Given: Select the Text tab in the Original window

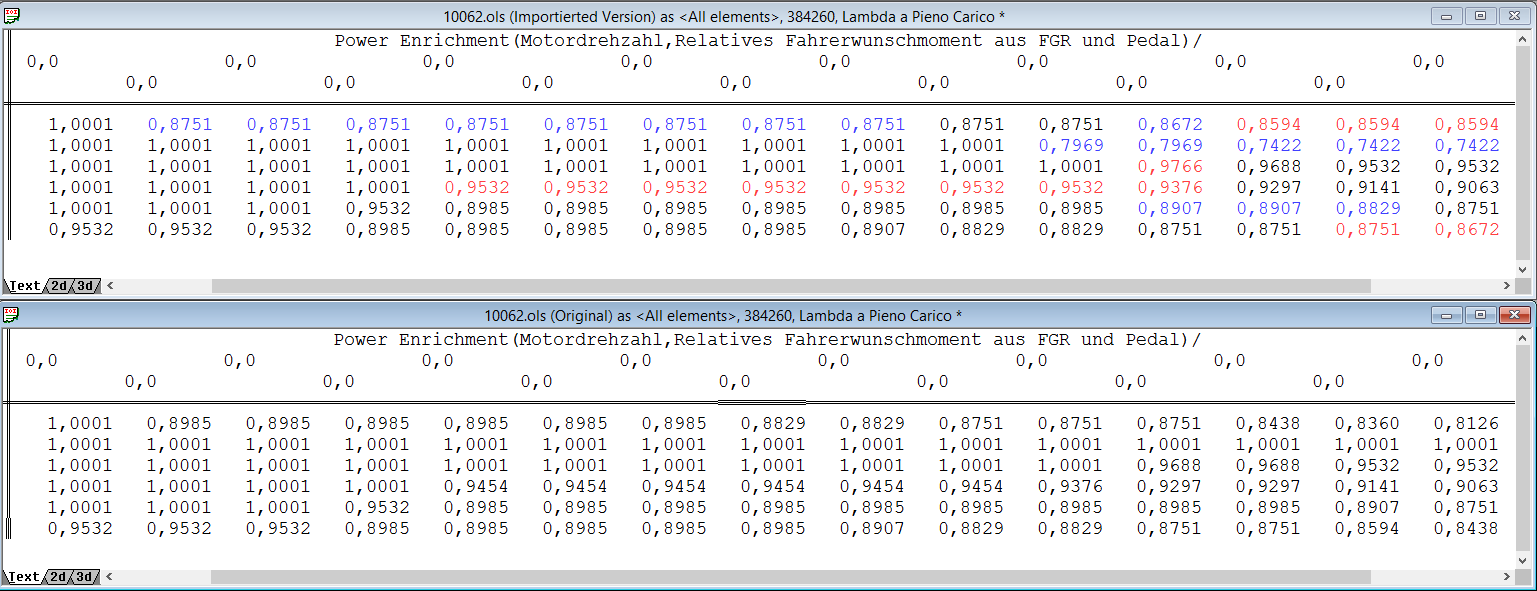Looking at the screenshot, I should (x=25, y=577).
